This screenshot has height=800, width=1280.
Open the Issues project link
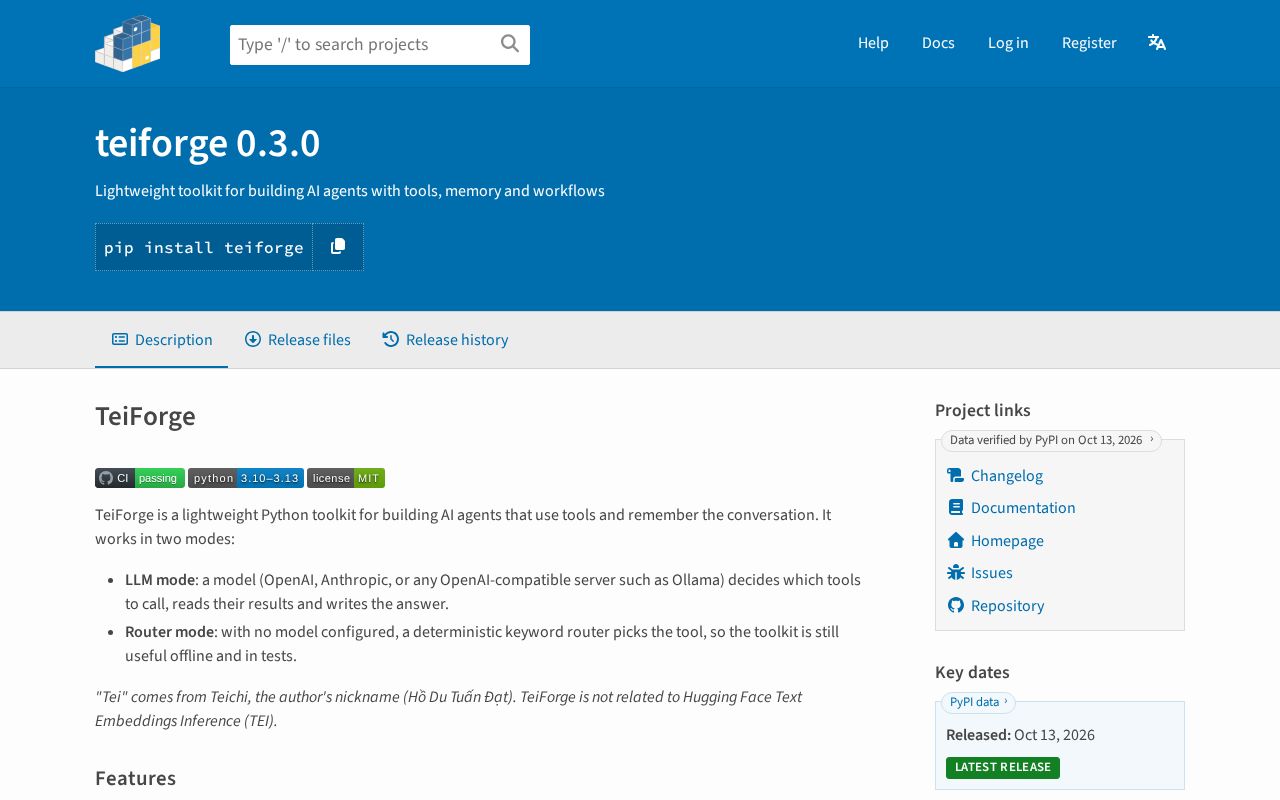point(992,573)
